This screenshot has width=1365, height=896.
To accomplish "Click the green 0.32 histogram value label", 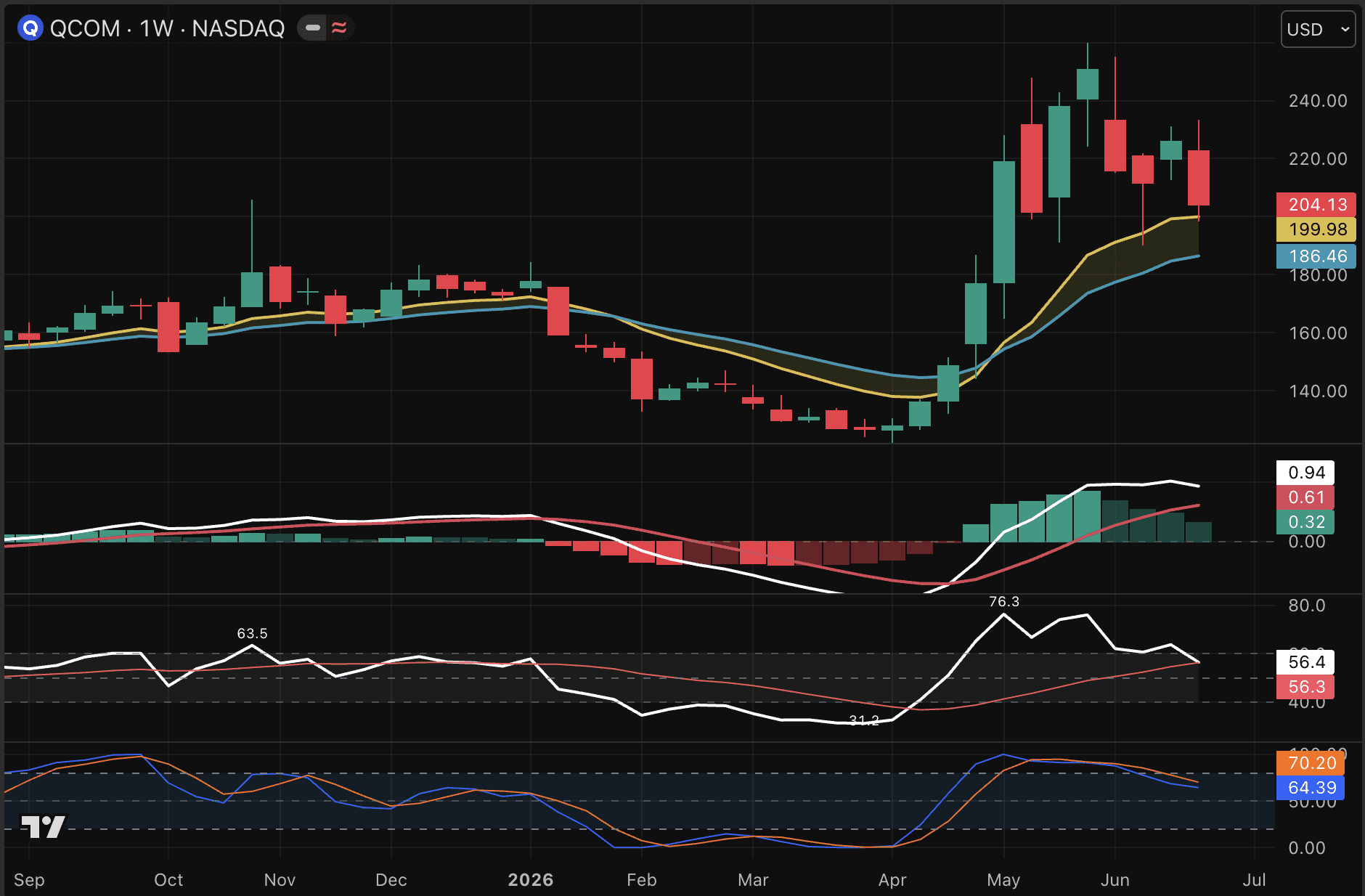I will click(x=1305, y=522).
